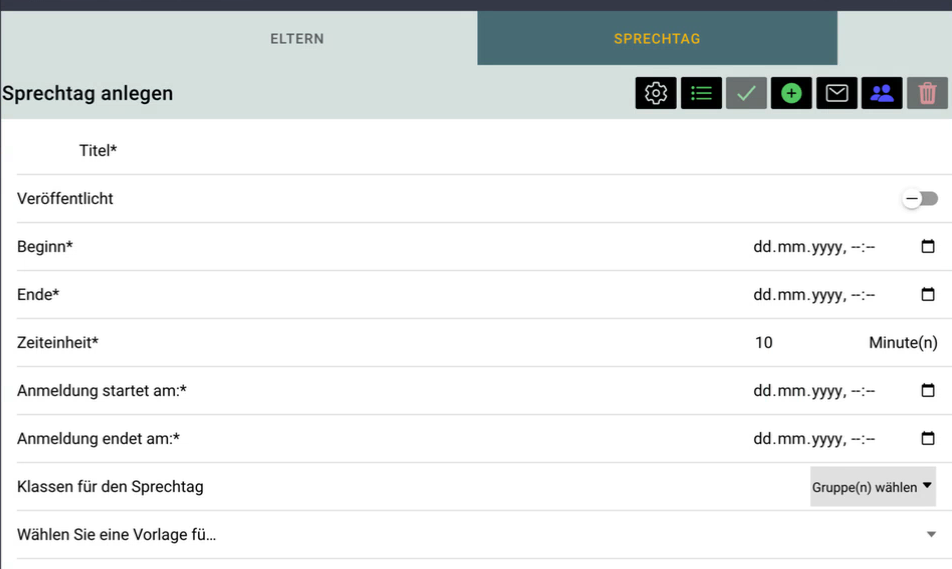Open the people group icon

click(x=882, y=93)
